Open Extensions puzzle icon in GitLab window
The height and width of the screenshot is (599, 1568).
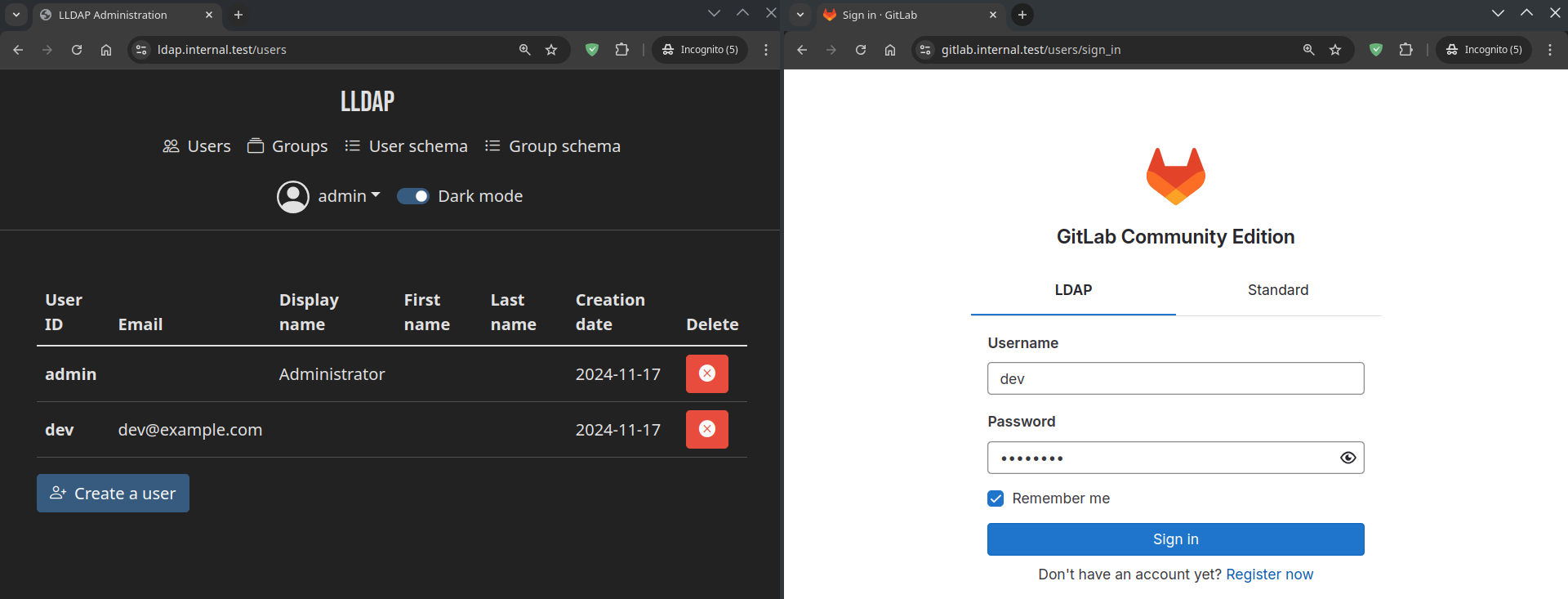[x=1406, y=50]
